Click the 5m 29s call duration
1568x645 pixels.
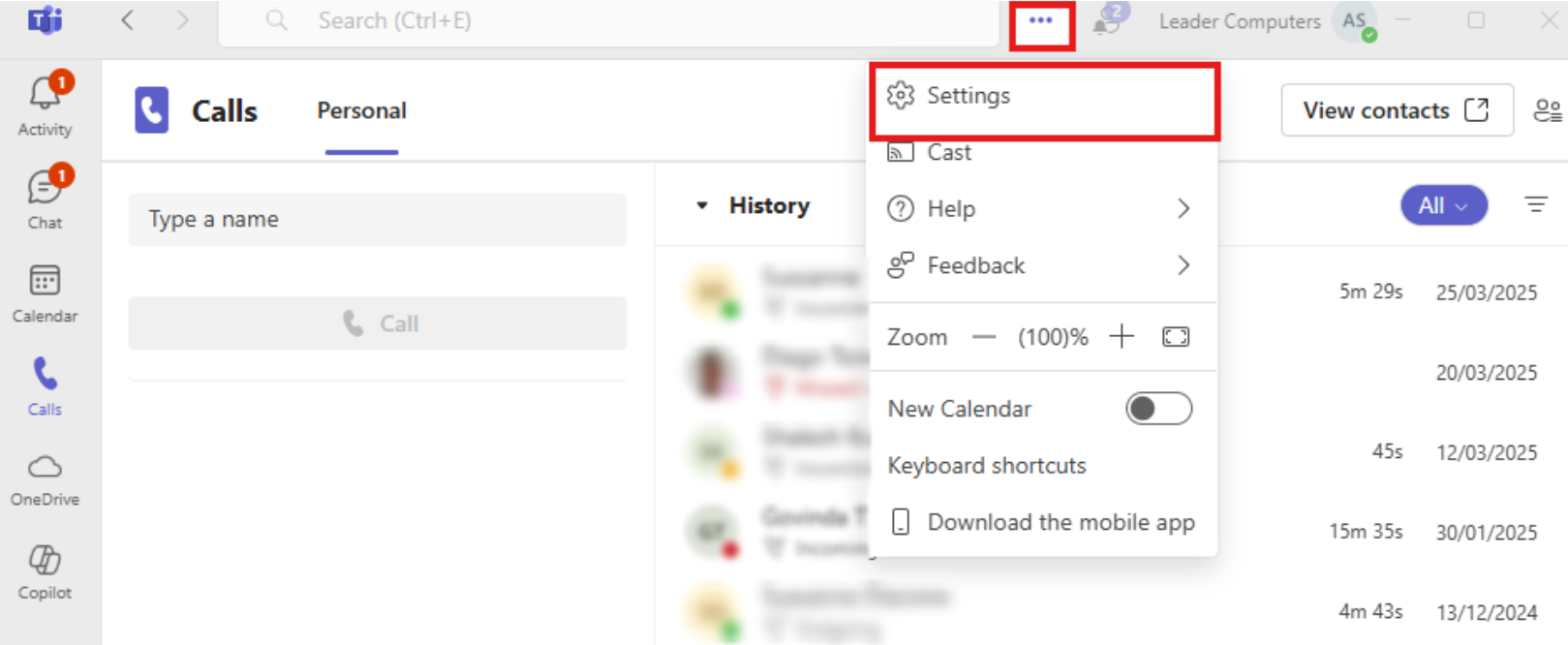pyautogui.click(x=1371, y=292)
